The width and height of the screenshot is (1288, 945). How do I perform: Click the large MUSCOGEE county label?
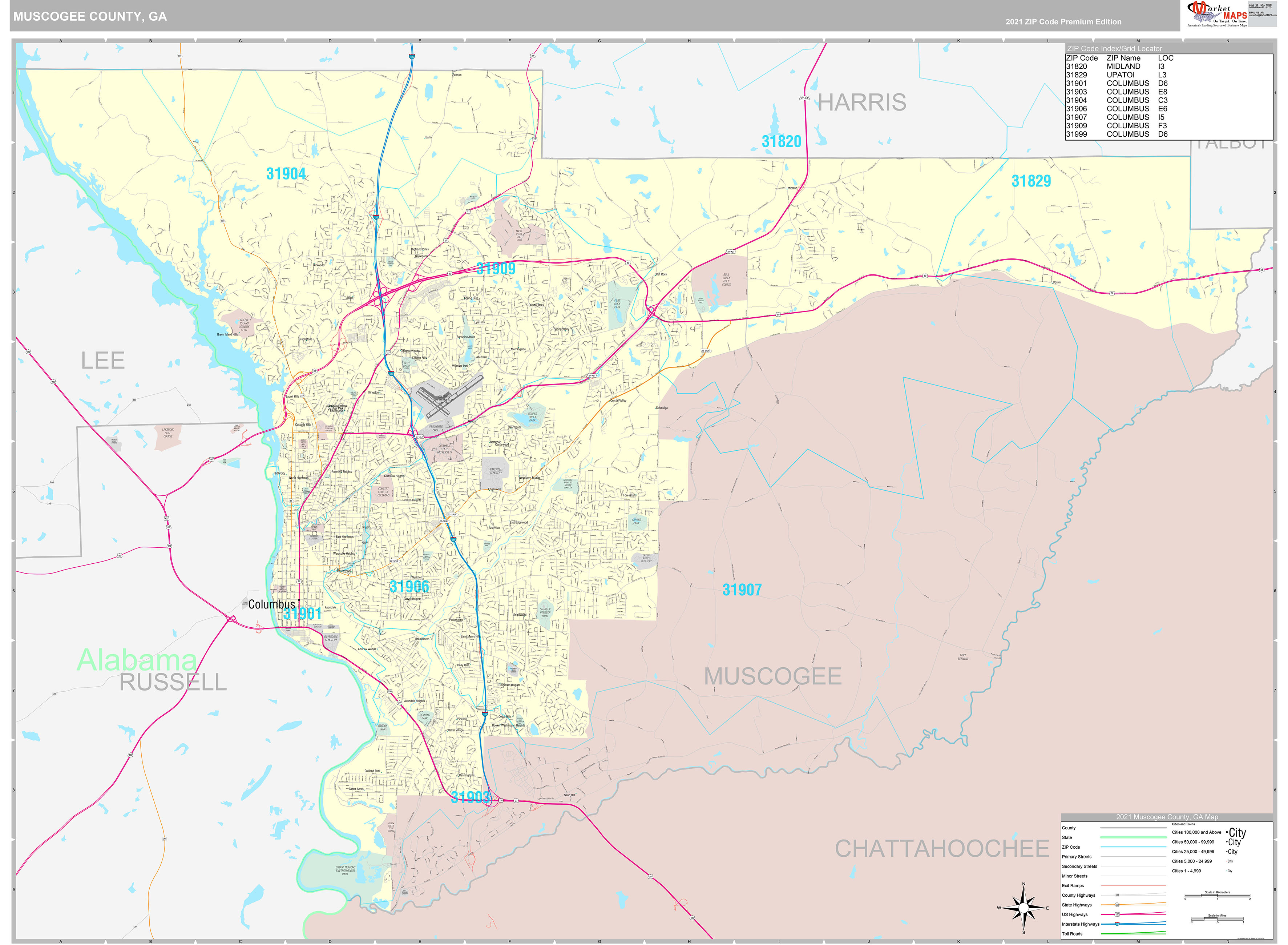[x=772, y=676]
